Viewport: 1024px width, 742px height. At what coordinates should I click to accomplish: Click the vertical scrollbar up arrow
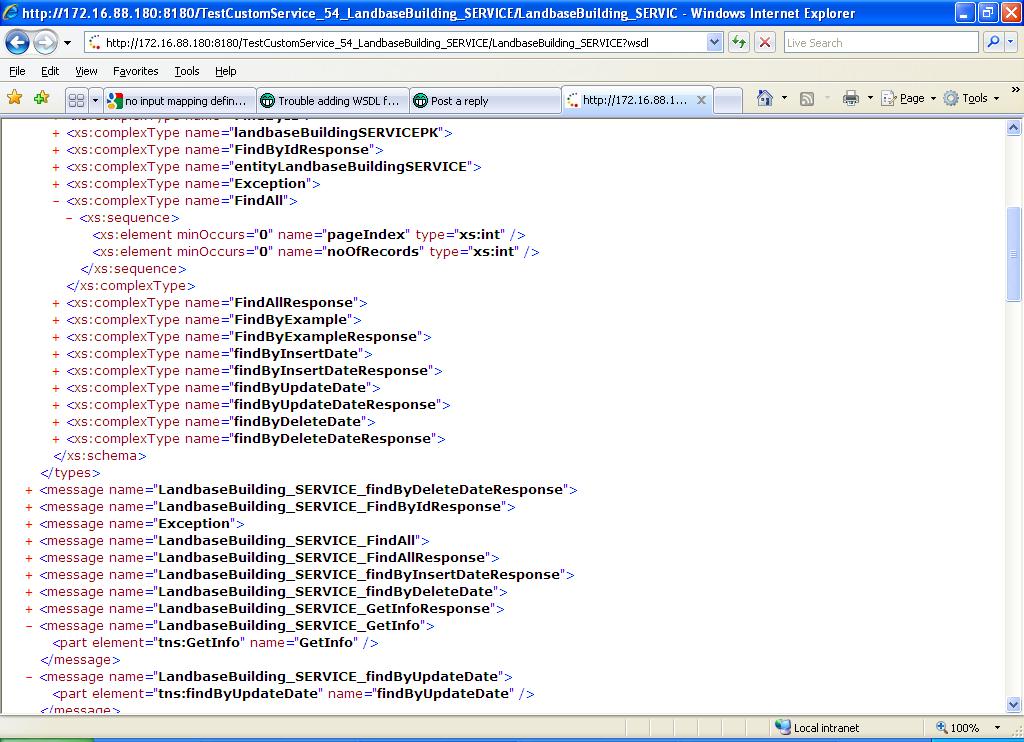coord(1014,127)
